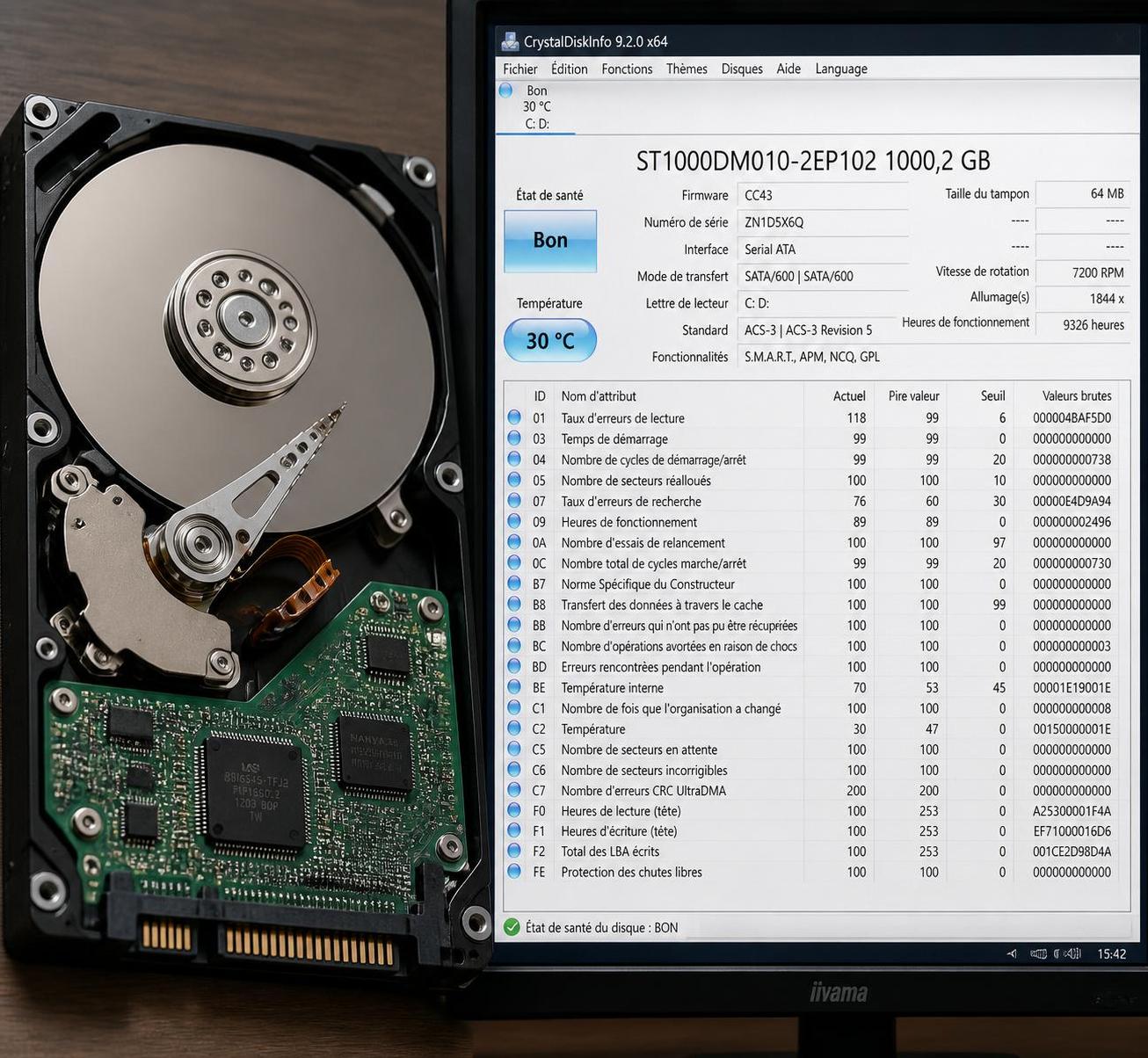Viewport: 1148px width, 1058px height.
Task: Click the status icon for attribute 04
Action: pos(514,459)
